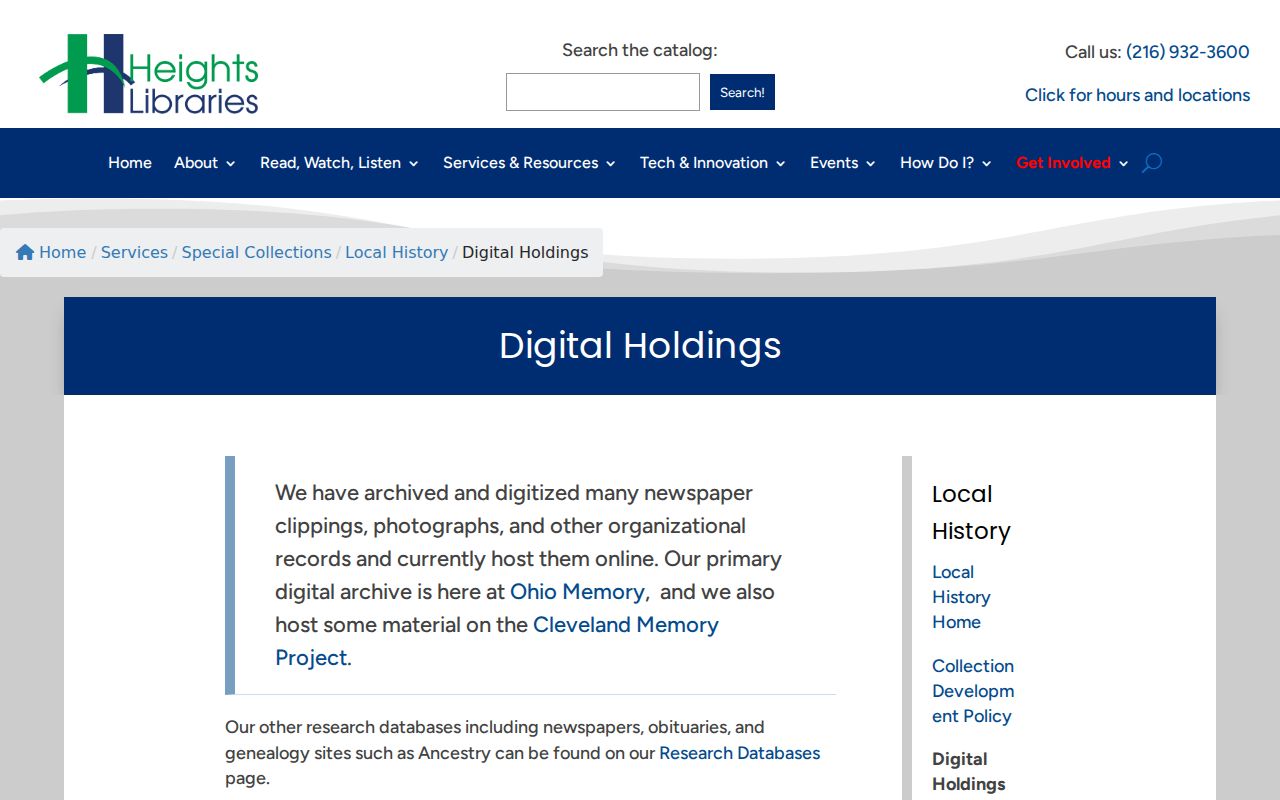1280x800 pixels.
Task: Open the Events menu item
Action: click(834, 163)
